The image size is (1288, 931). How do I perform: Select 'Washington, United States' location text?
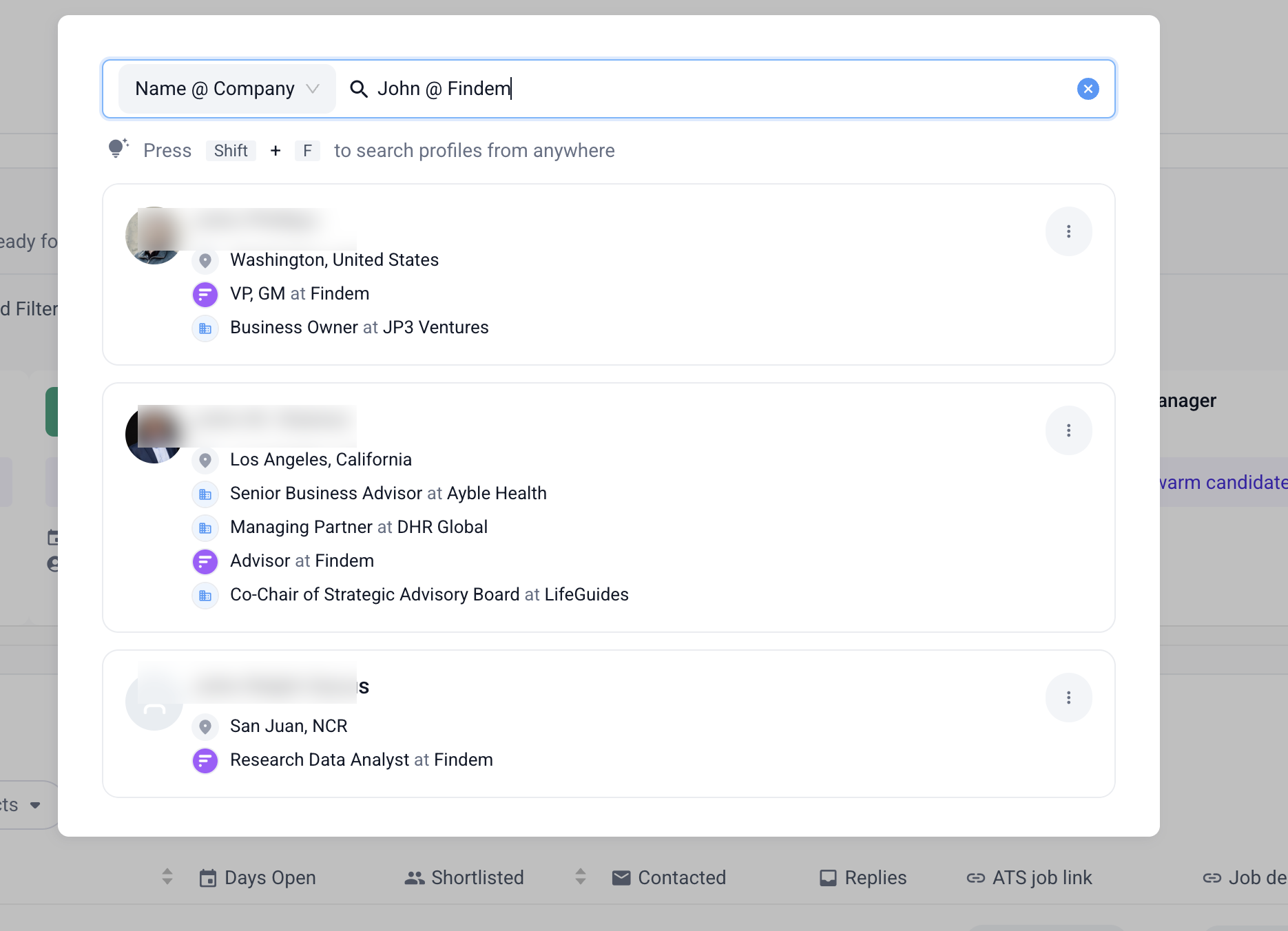(334, 260)
